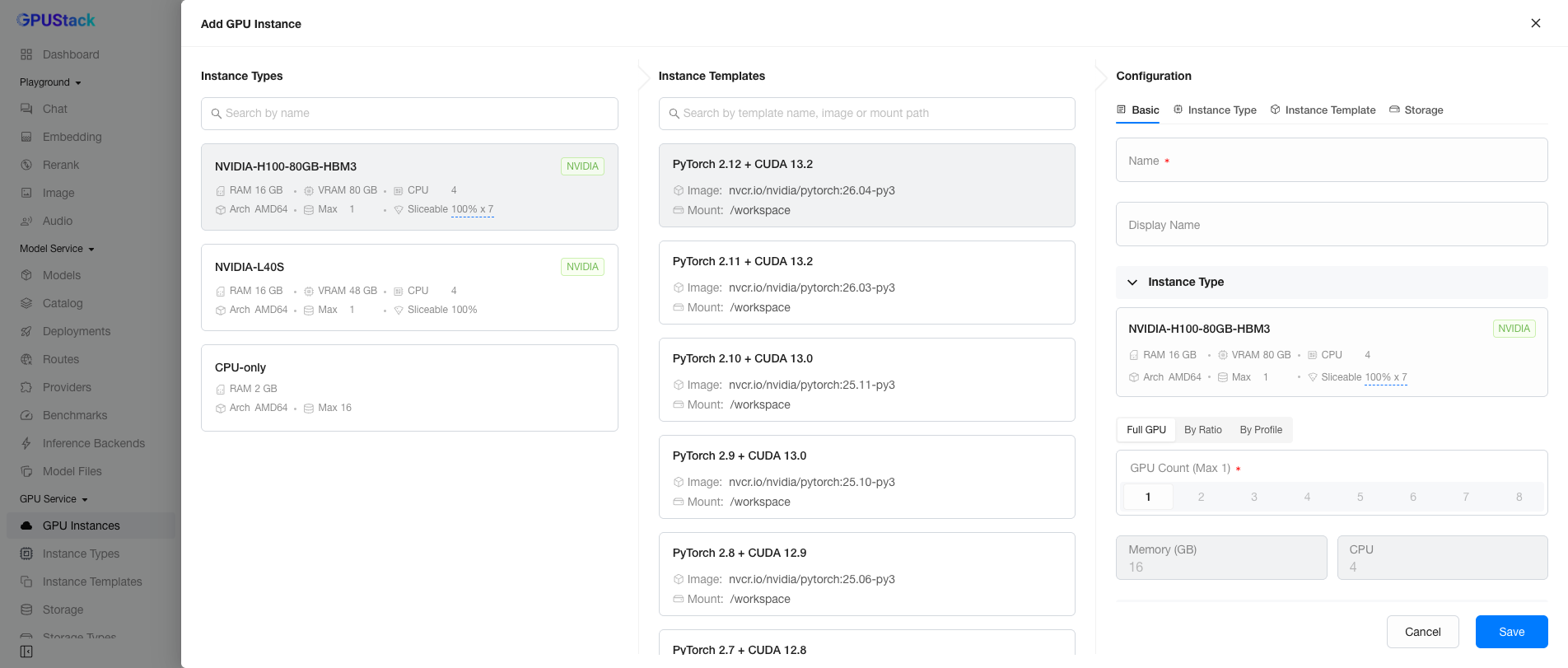The image size is (1568, 668).
Task: Click the template search box
Action: [x=866, y=114]
